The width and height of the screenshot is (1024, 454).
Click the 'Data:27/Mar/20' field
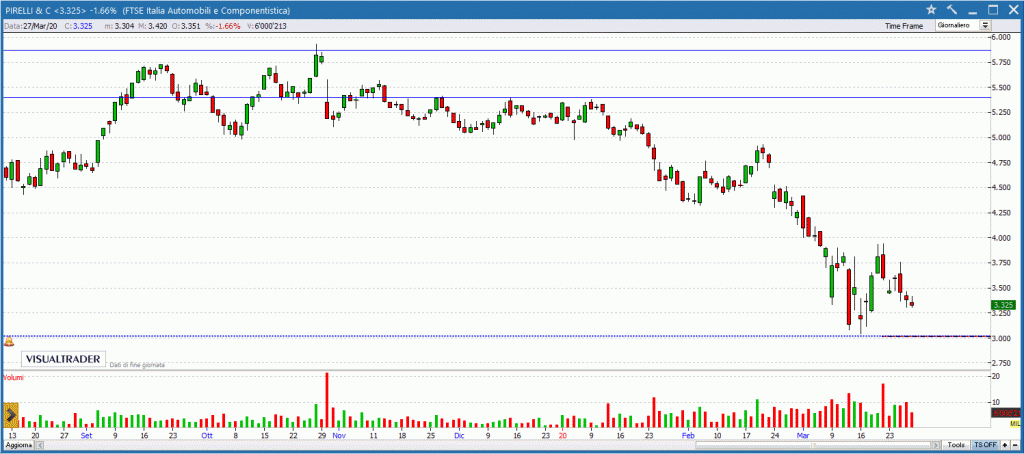point(30,26)
